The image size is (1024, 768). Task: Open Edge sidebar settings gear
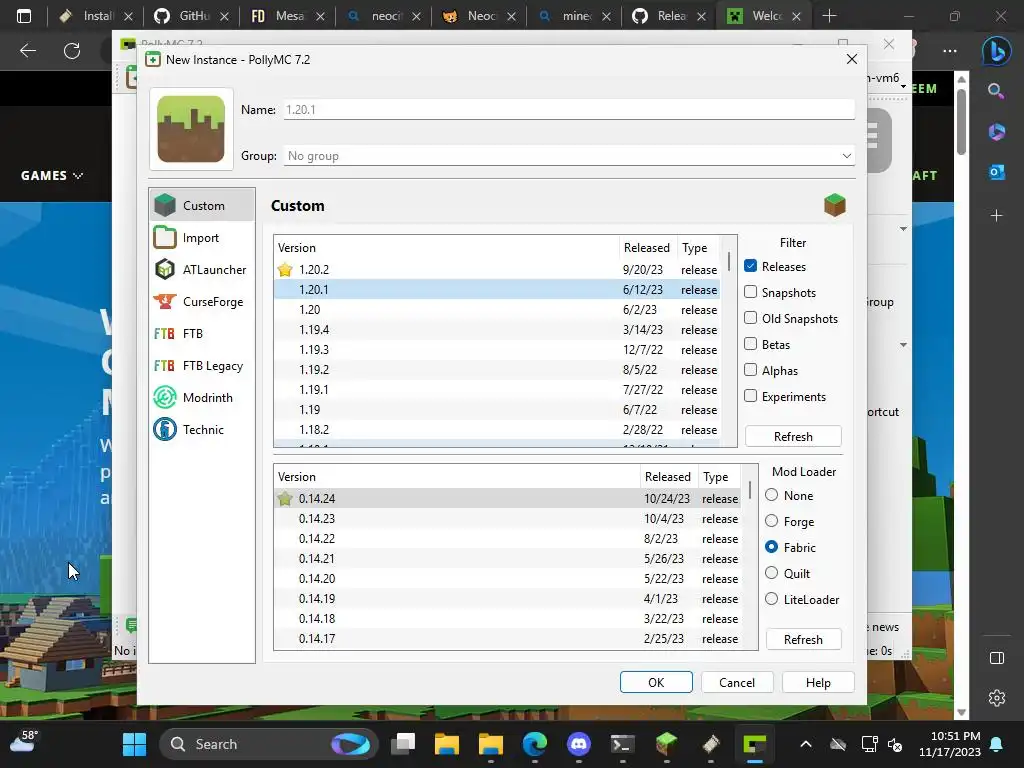point(997,698)
